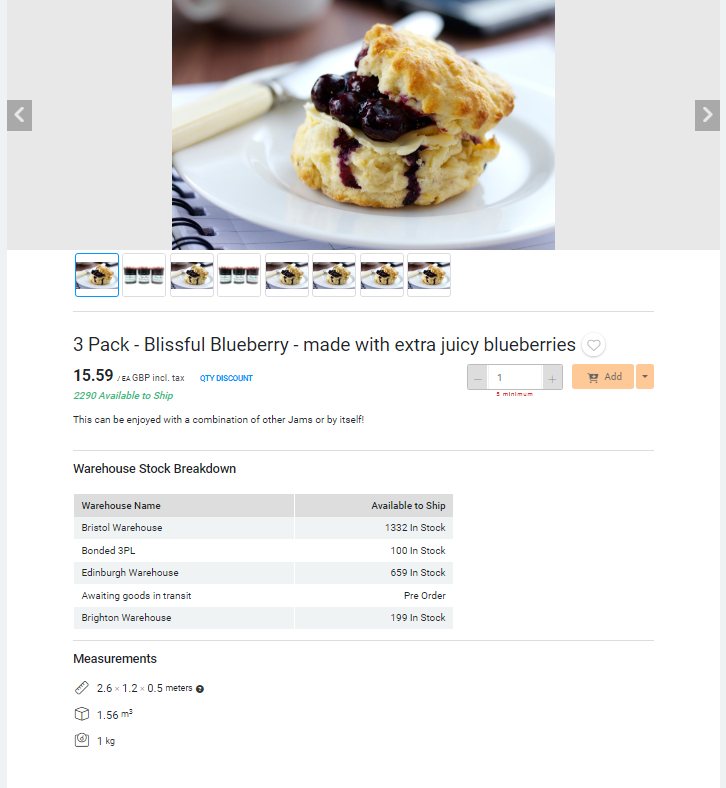This screenshot has height=788, width=726.
Task: Click the cube volume icon
Action: pos(81,714)
